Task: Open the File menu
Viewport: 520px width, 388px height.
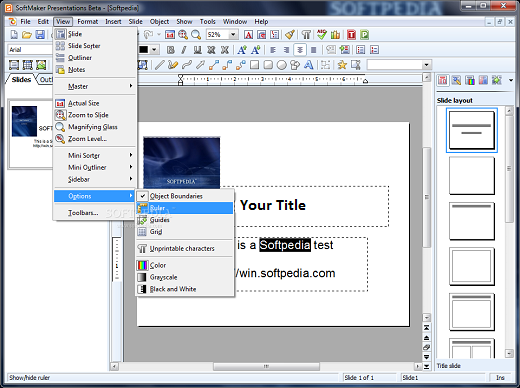Action: click(x=25, y=22)
